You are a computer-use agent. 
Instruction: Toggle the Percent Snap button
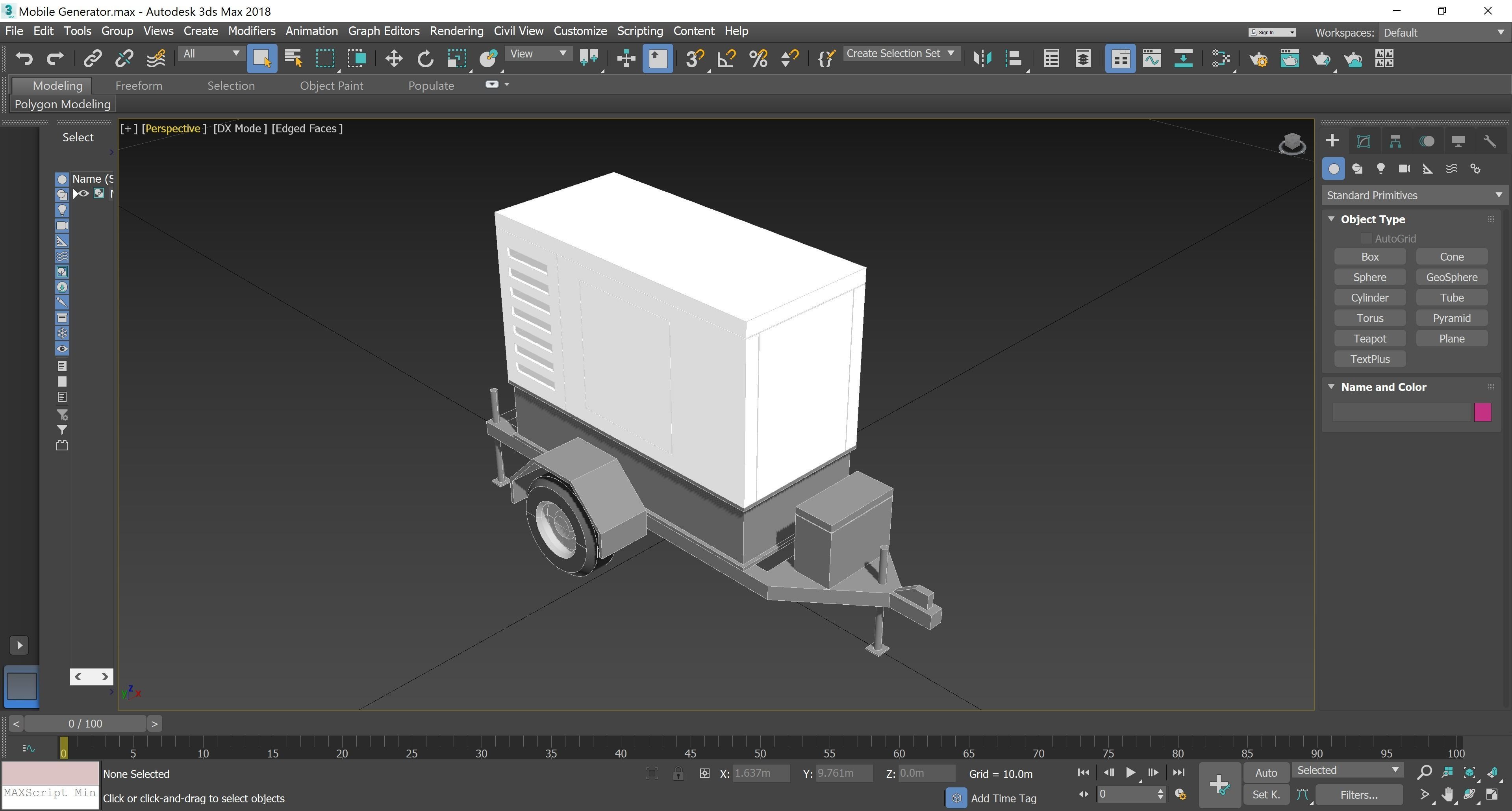758,58
